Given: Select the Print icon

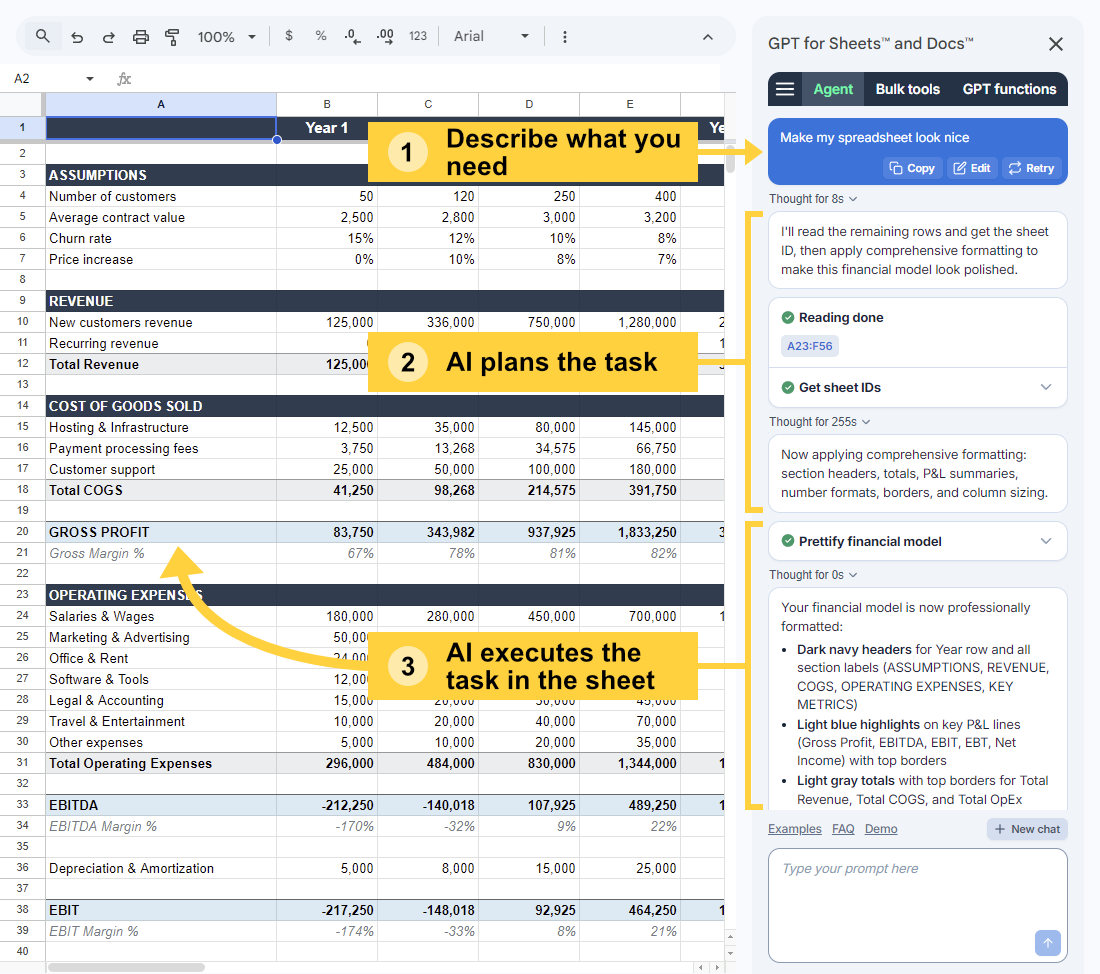Looking at the screenshot, I should coord(140,36).
